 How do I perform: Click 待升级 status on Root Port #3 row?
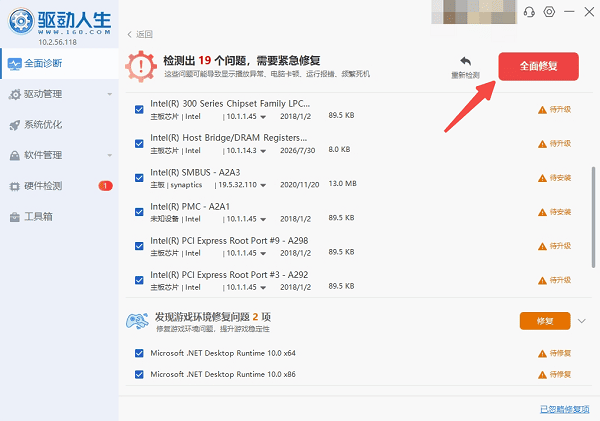click(x=560, y=280)
